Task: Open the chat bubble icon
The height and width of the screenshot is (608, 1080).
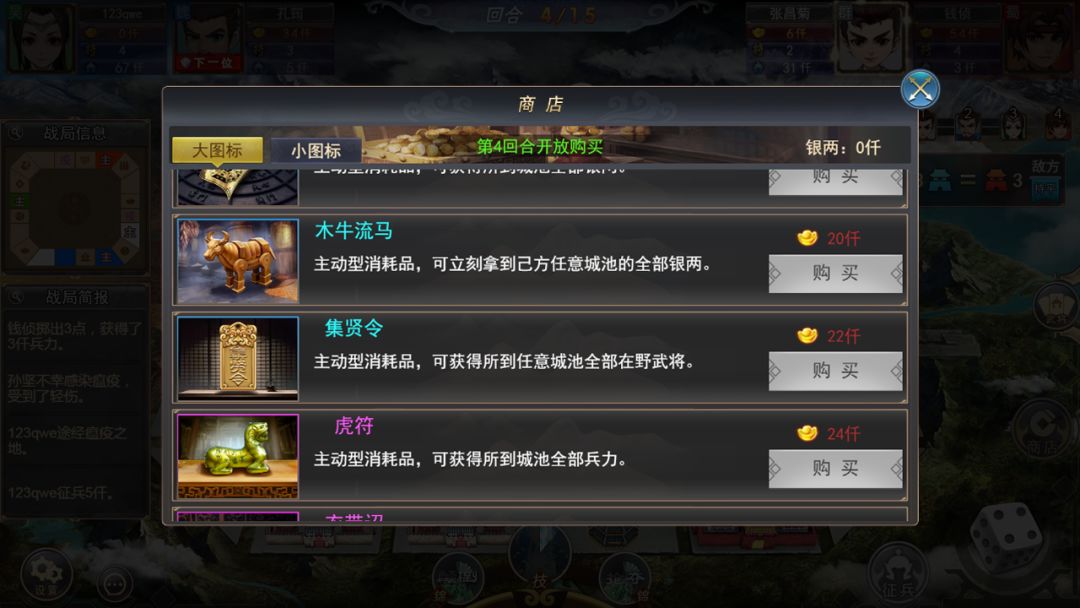Action: [114, 584]
